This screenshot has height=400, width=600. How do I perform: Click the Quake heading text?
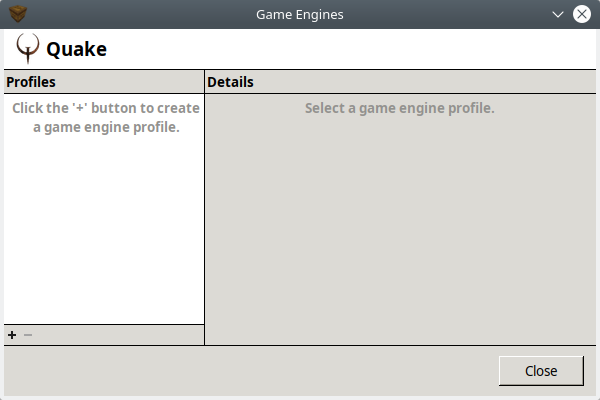77,49
